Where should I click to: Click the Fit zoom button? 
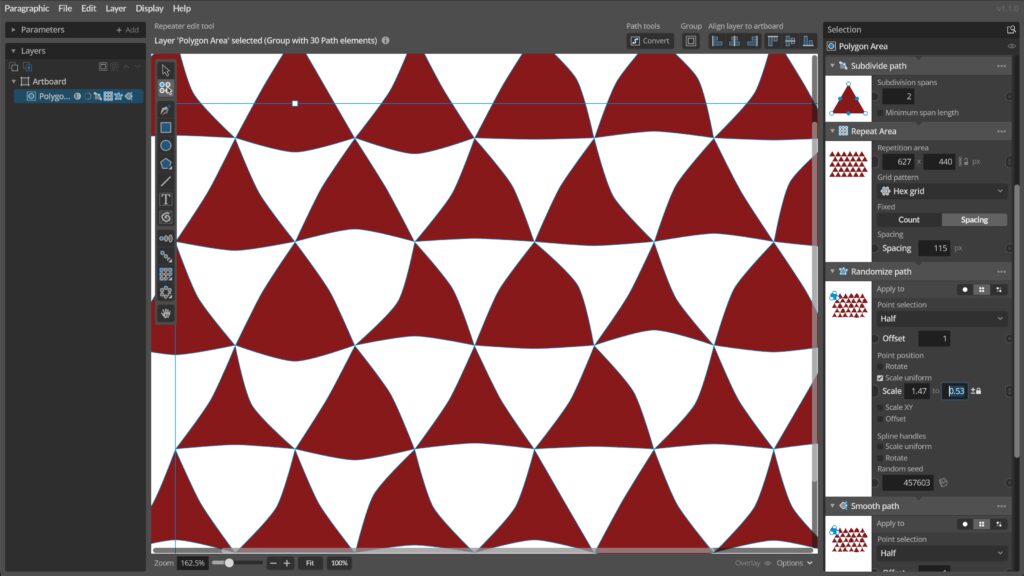[x=310, y=563]
